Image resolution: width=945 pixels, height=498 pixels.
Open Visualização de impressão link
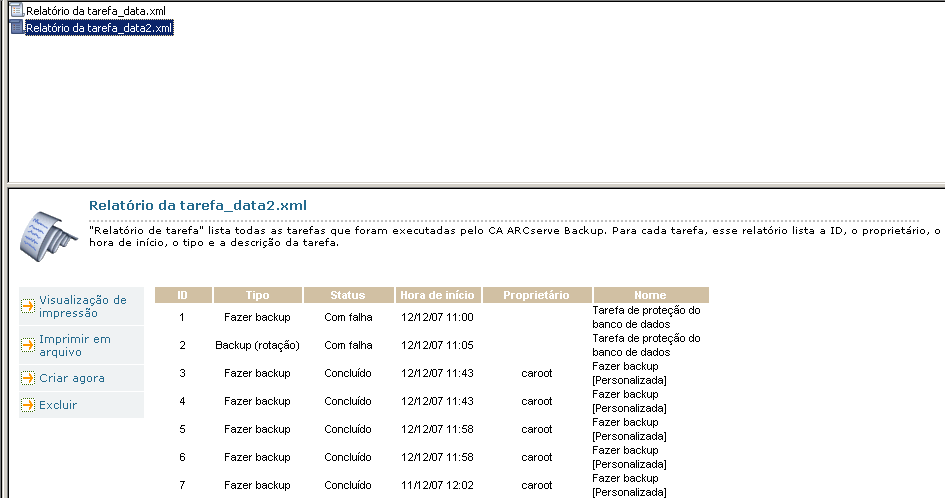click(x=83, y=306)
